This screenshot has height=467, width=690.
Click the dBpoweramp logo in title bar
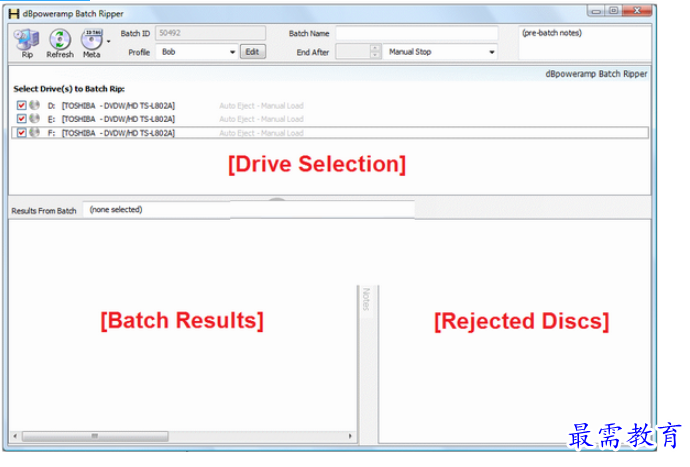tap(14, 14)
